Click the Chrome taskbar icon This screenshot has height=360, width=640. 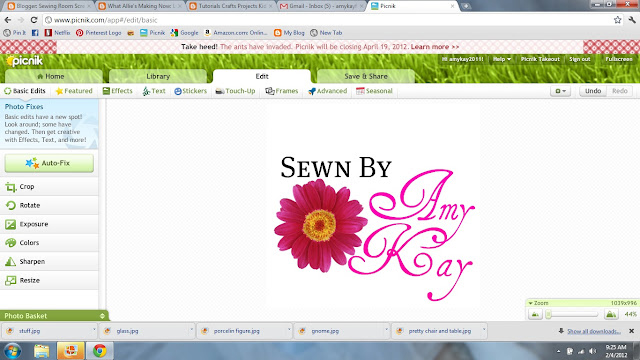[100, 351]
